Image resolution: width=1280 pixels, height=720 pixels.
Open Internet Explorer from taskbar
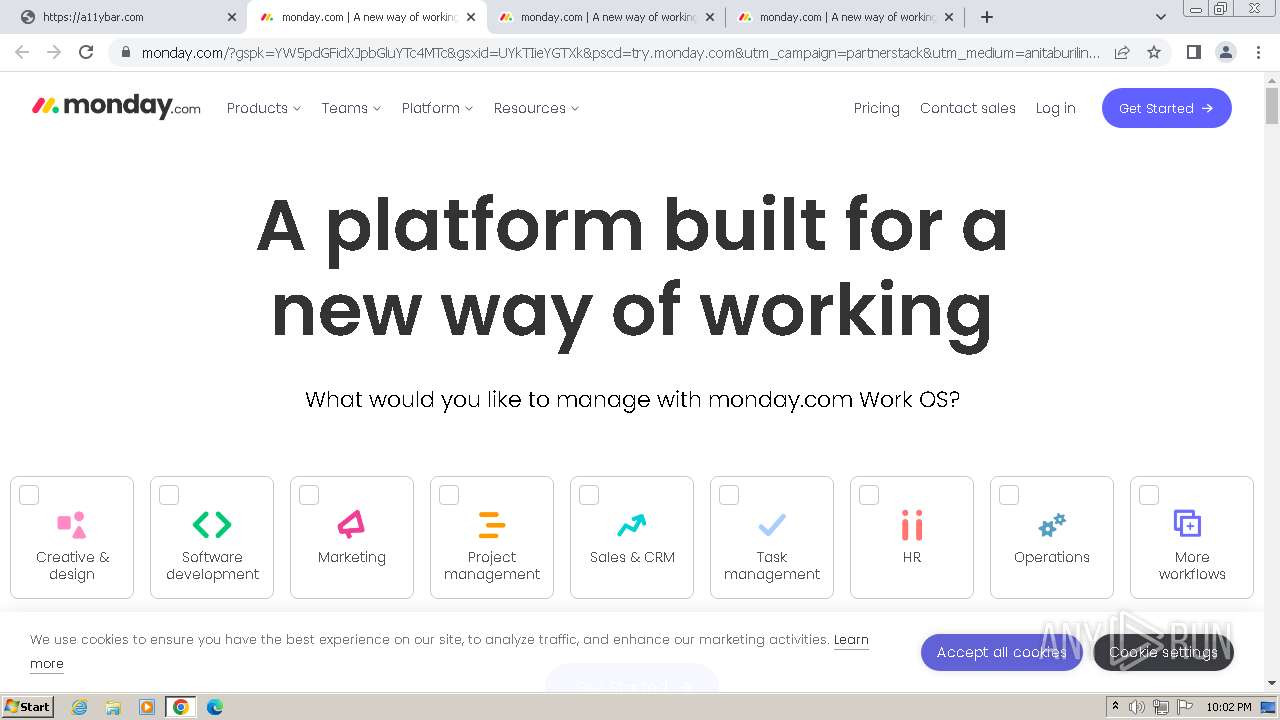(79, 707)
